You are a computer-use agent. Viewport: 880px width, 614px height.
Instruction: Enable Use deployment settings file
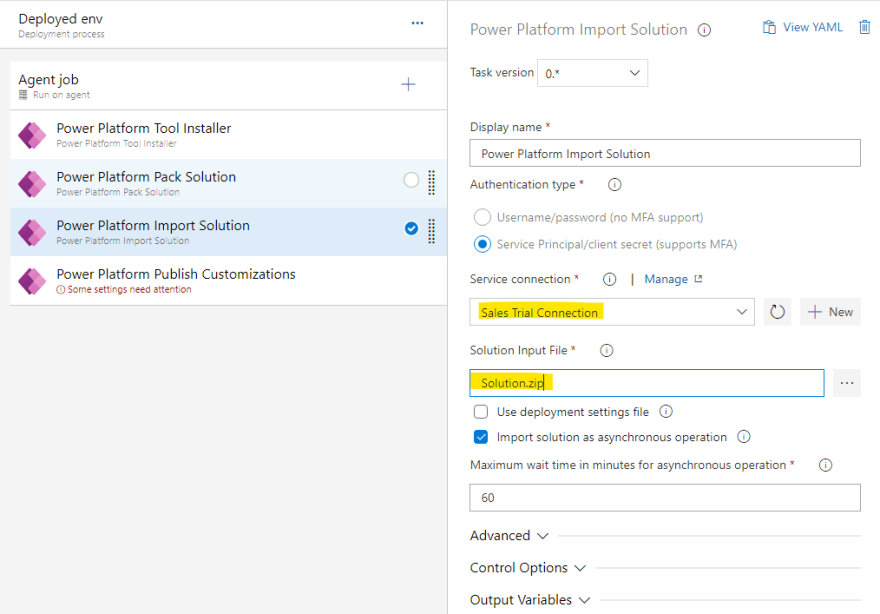click(481, 412)
